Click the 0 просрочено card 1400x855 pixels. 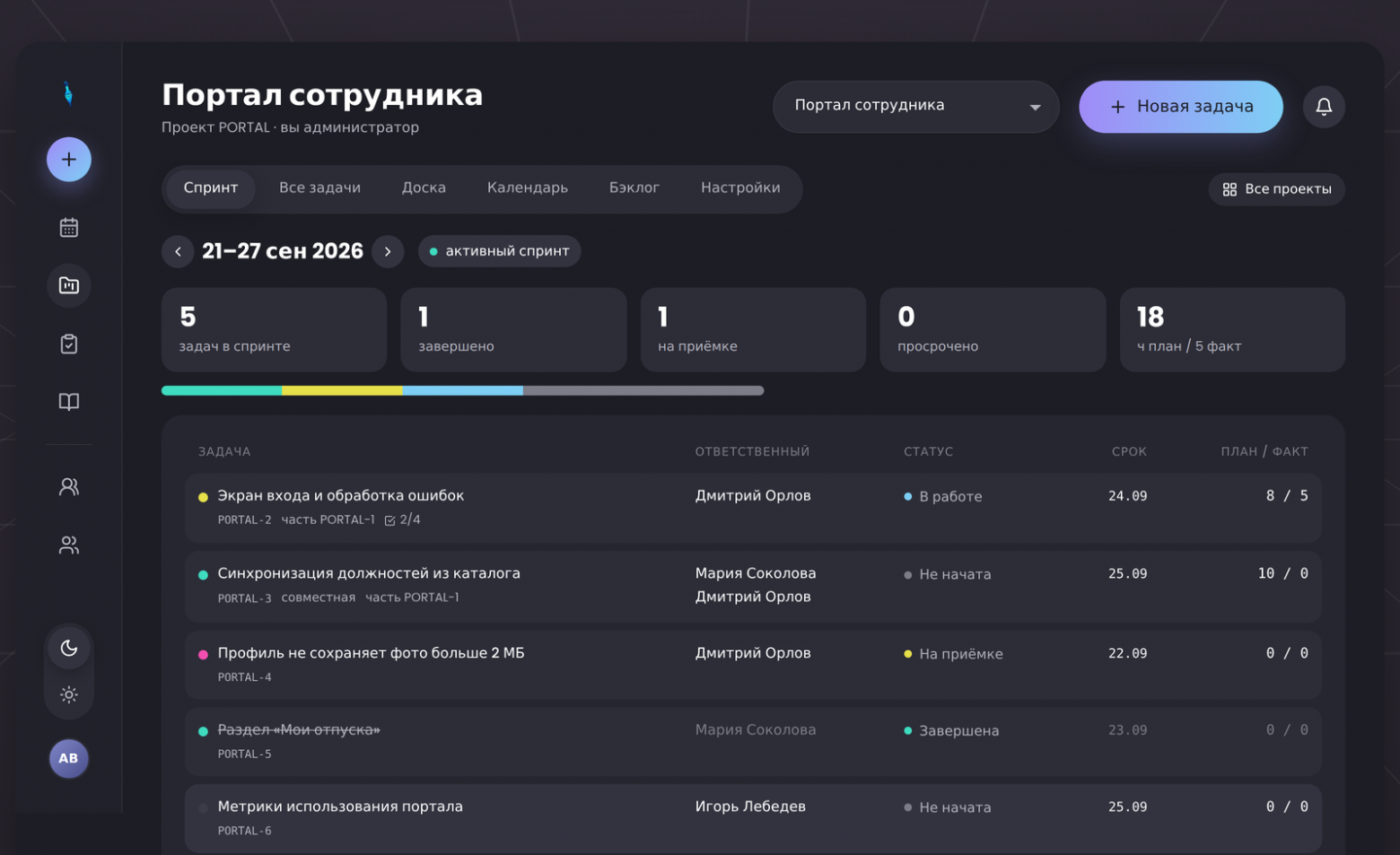click(x=993, y=329)
